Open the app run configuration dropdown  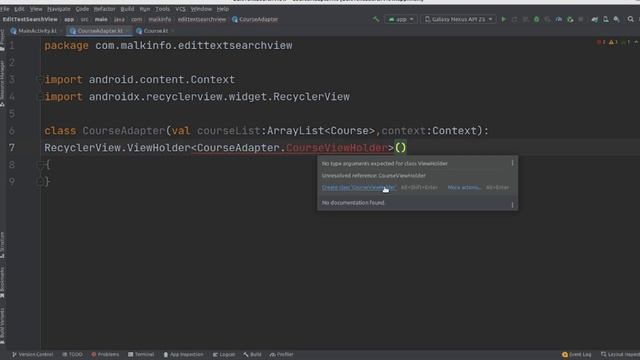pos(401,19)
